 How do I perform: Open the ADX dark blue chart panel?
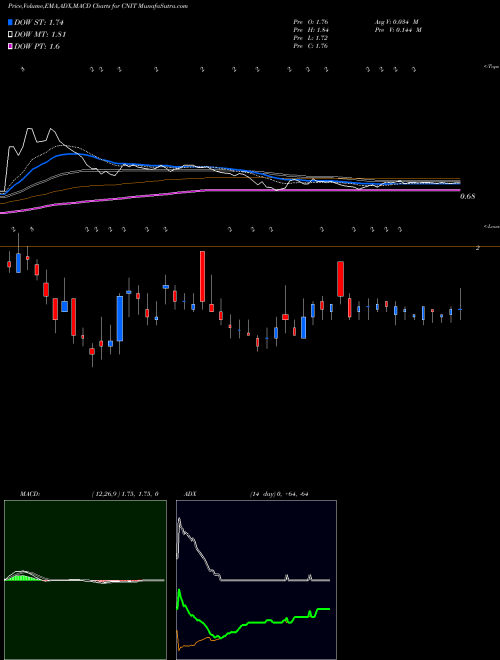256,580
